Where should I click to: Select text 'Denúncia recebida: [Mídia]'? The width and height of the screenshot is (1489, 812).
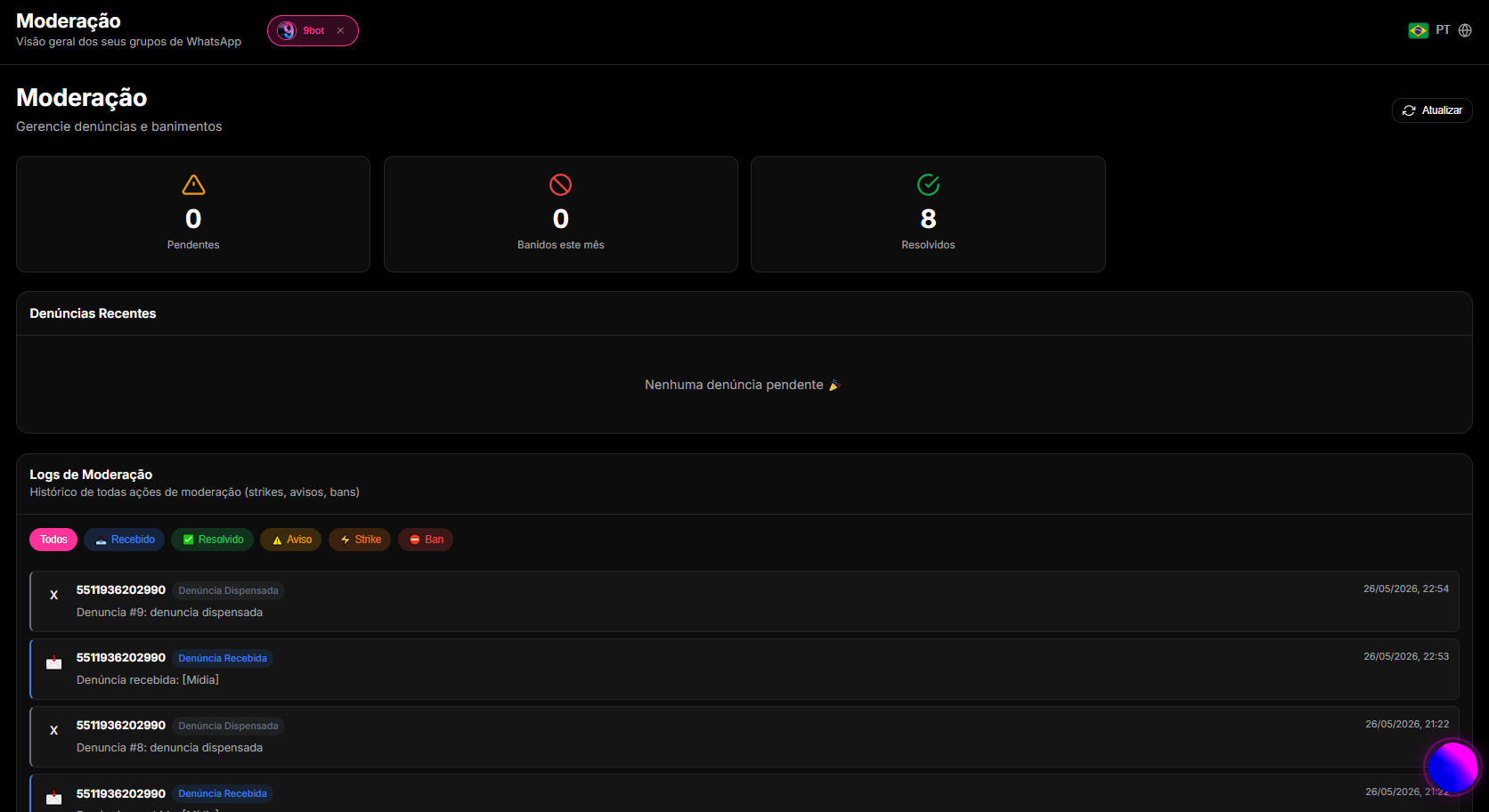tap(148, 680)
